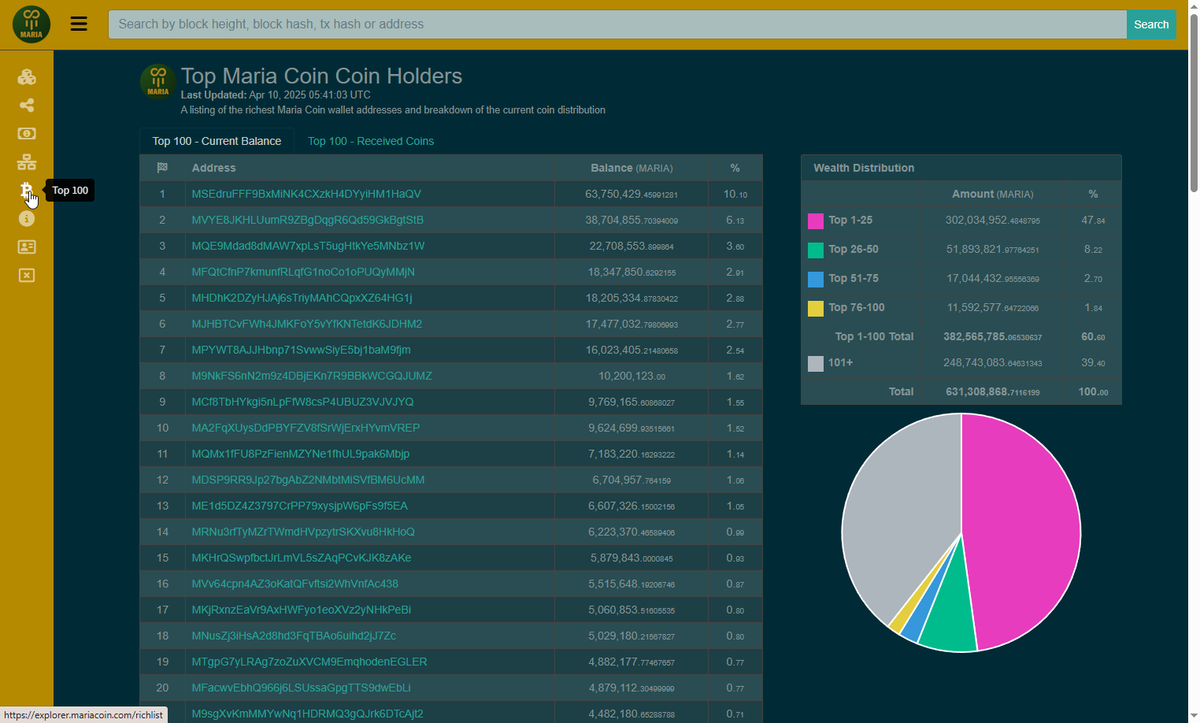Screen dimensions: 1200x723
Task: Click the network nodes icon in sidebar
Action: (x=27, y=161)
